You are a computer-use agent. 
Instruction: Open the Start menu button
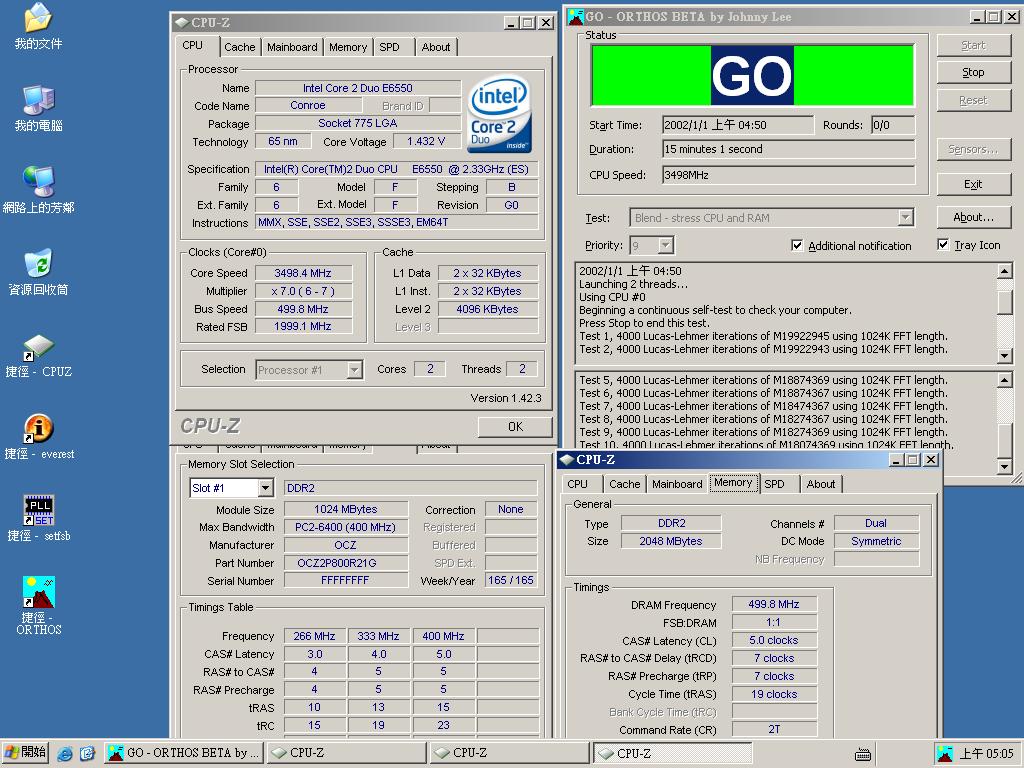pyautogui.click(x=25, y=752)
